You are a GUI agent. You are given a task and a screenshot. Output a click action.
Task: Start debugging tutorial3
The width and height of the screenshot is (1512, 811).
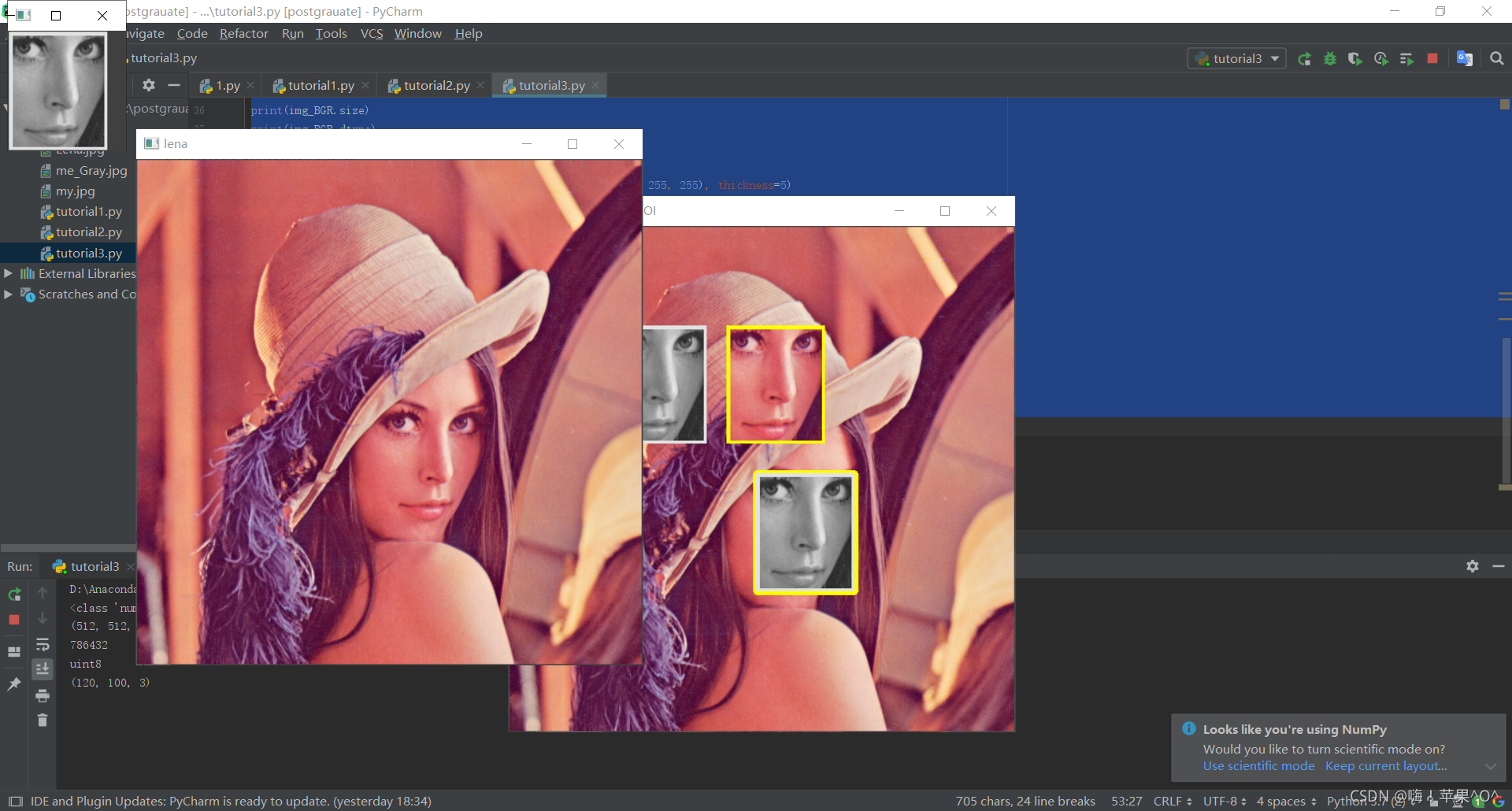1330,58
